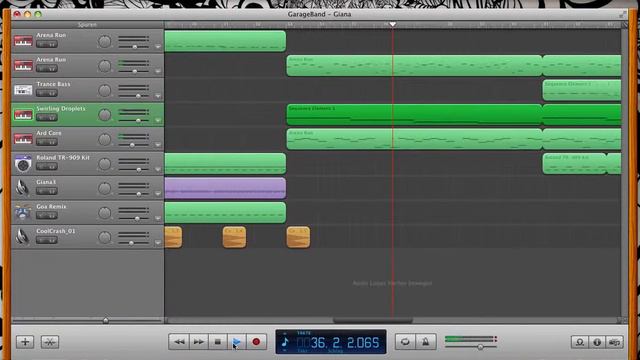Click the playhead marker on the ruler

coord(393,24)
